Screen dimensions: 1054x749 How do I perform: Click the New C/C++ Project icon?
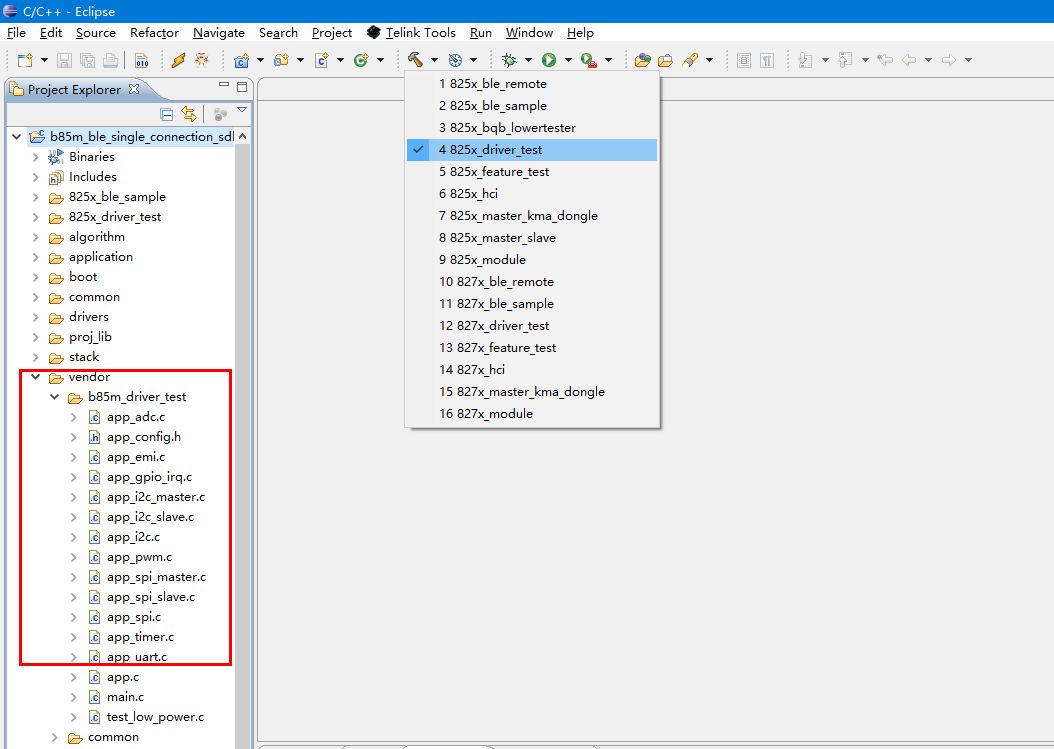tap(241, 60)
